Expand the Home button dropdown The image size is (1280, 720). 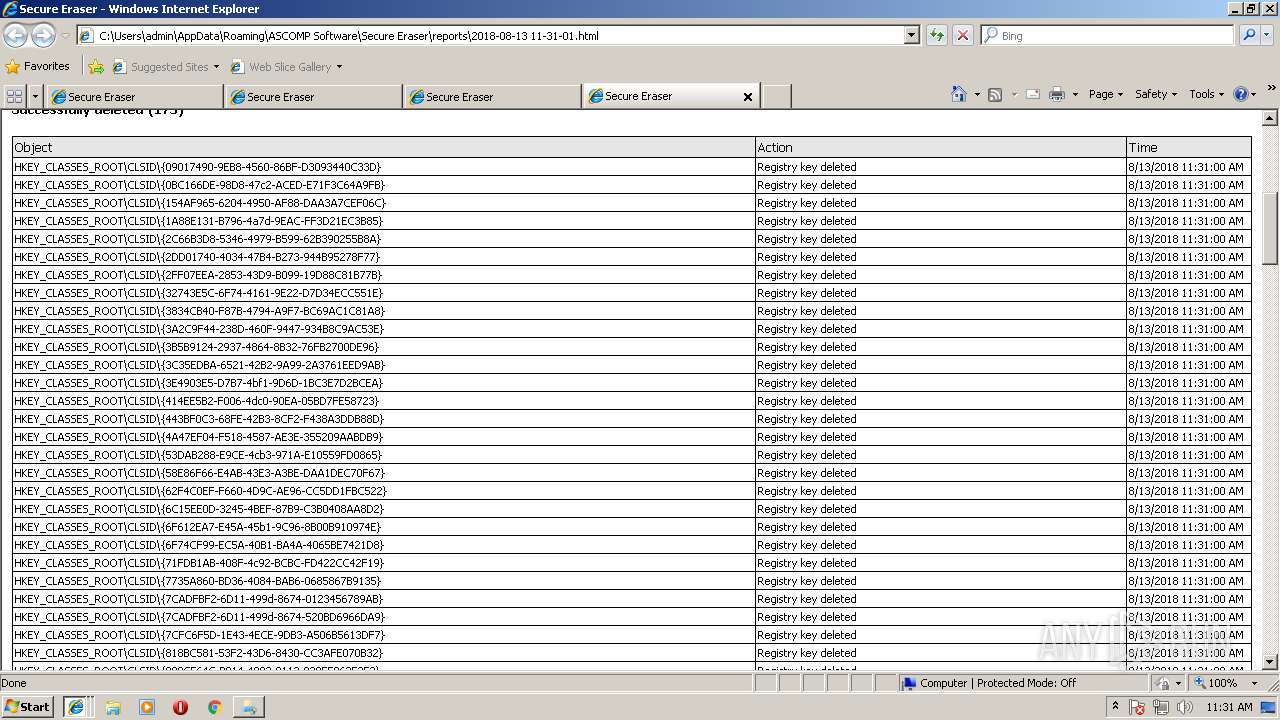tap(975, 95)
